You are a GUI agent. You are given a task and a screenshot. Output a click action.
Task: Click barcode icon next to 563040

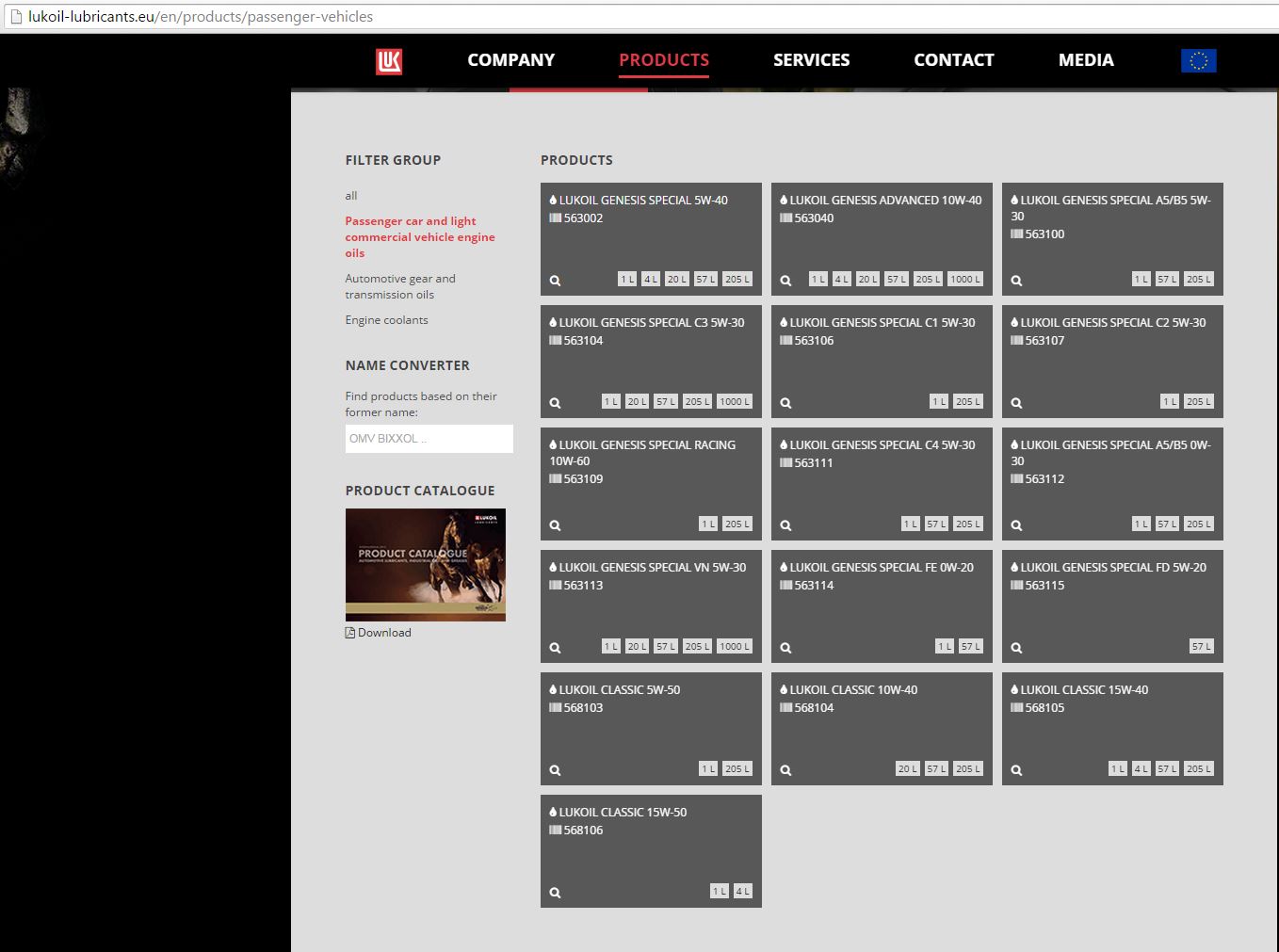click(785, 218)
